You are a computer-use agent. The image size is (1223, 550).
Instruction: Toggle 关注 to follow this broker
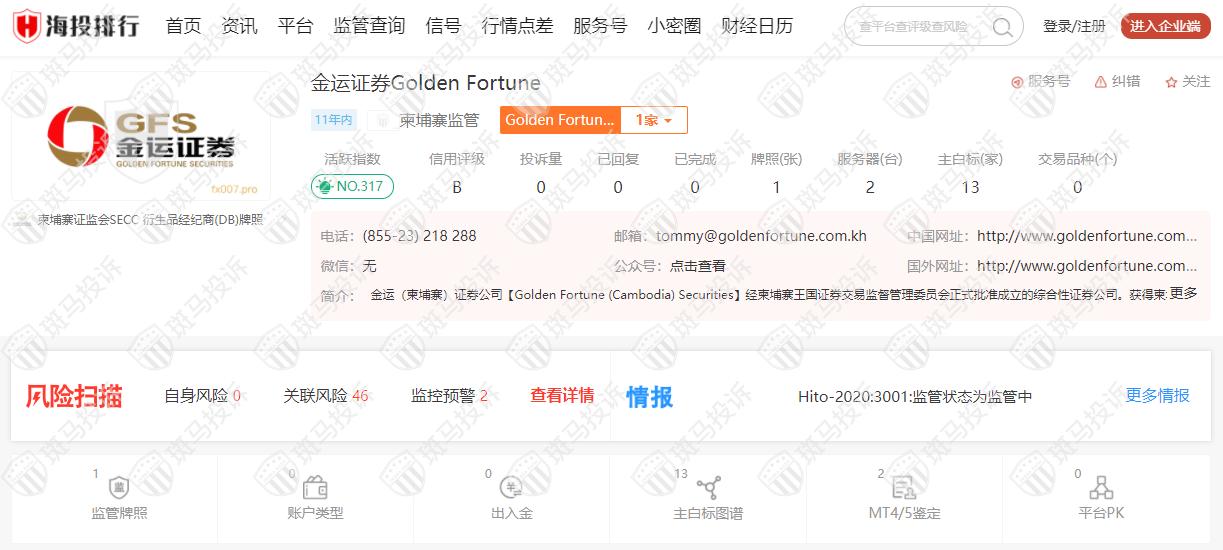(x=1187, y=82)
